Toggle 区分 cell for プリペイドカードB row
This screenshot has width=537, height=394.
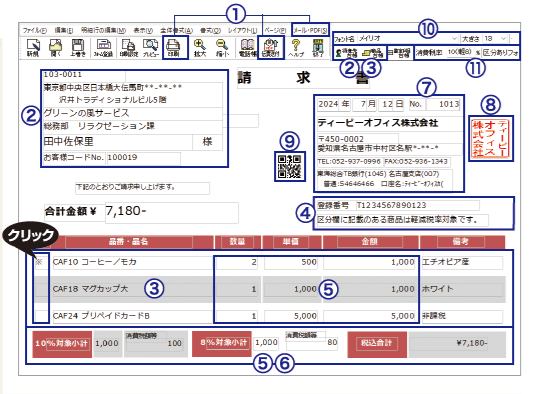pos(41,316)
